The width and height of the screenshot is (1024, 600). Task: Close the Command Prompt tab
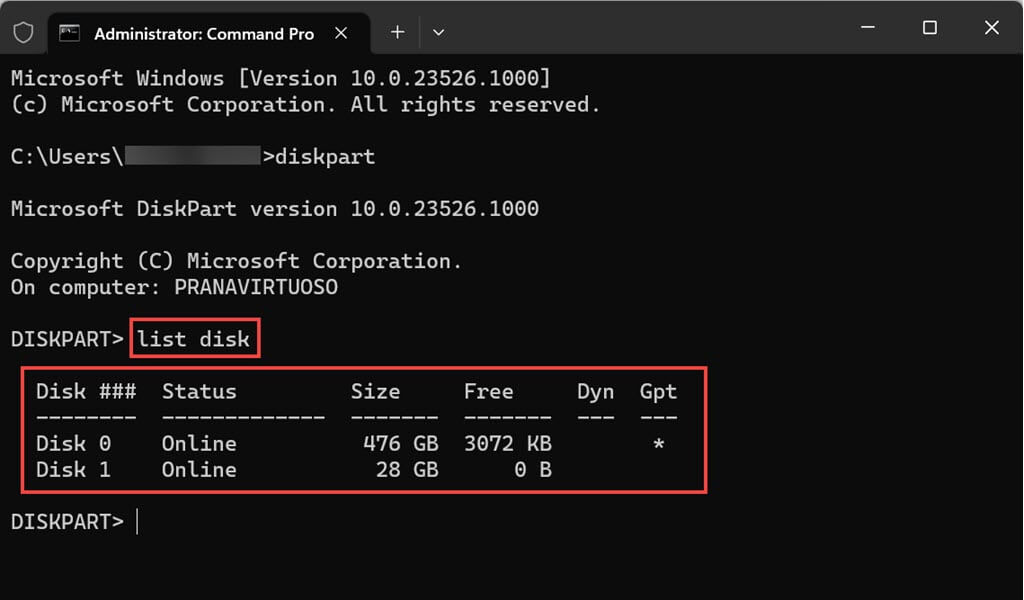pos(341,33)
